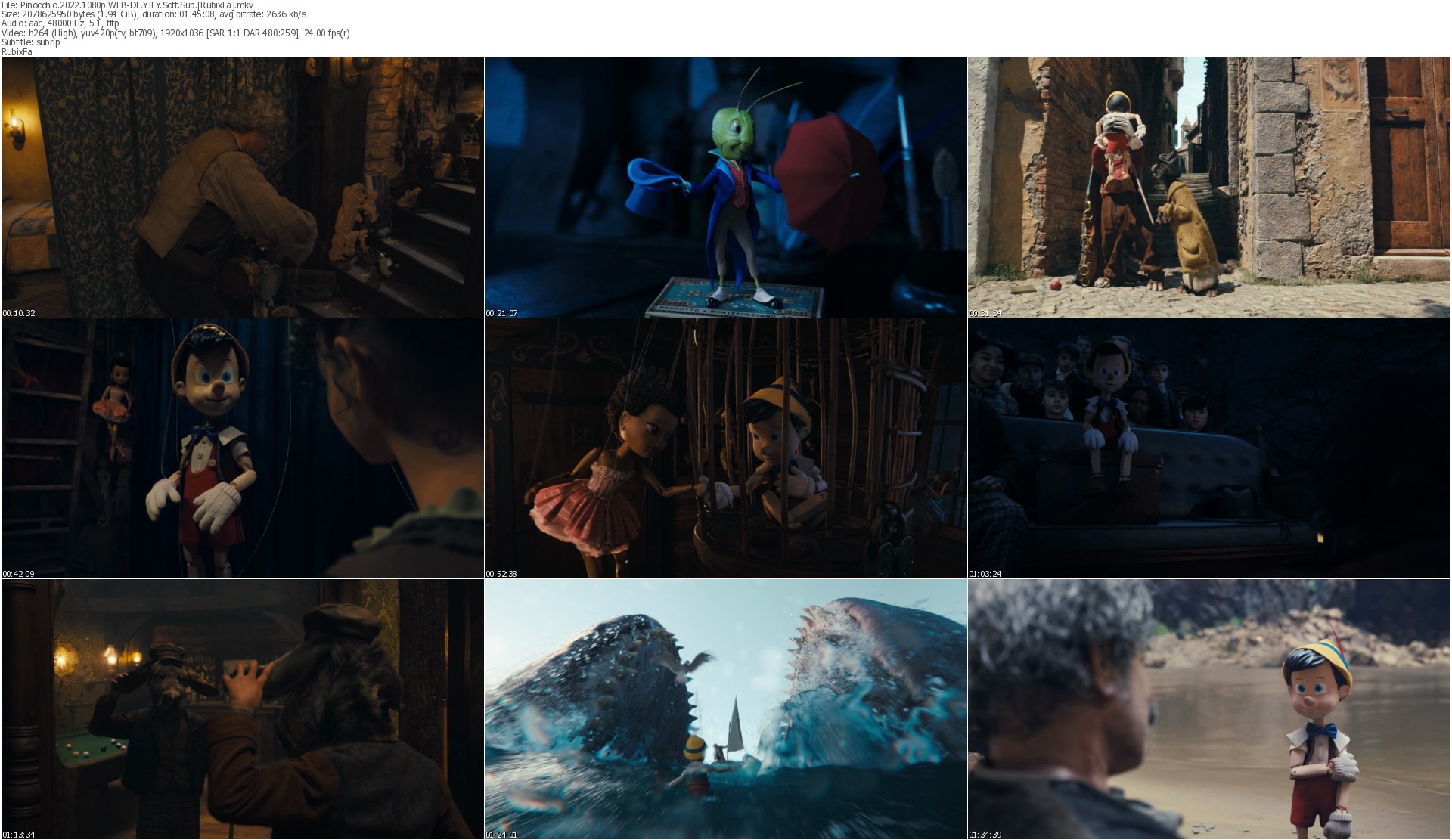The width and height of the screenshot is (1452, 840).
Task: Click the file name text line
Action: click(x=127, y=5)
